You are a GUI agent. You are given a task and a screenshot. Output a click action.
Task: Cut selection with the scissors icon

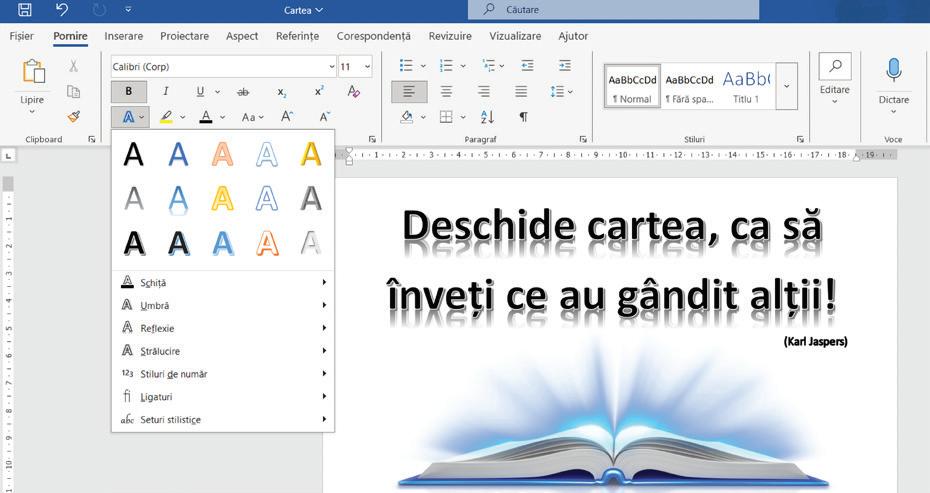click(73, 65)
